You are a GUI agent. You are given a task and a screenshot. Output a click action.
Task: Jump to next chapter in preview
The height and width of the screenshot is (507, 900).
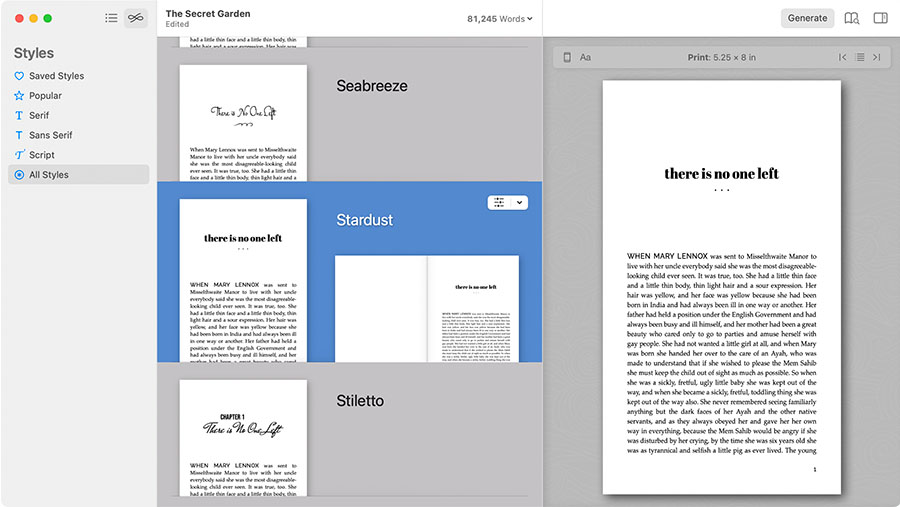(876, 57)
